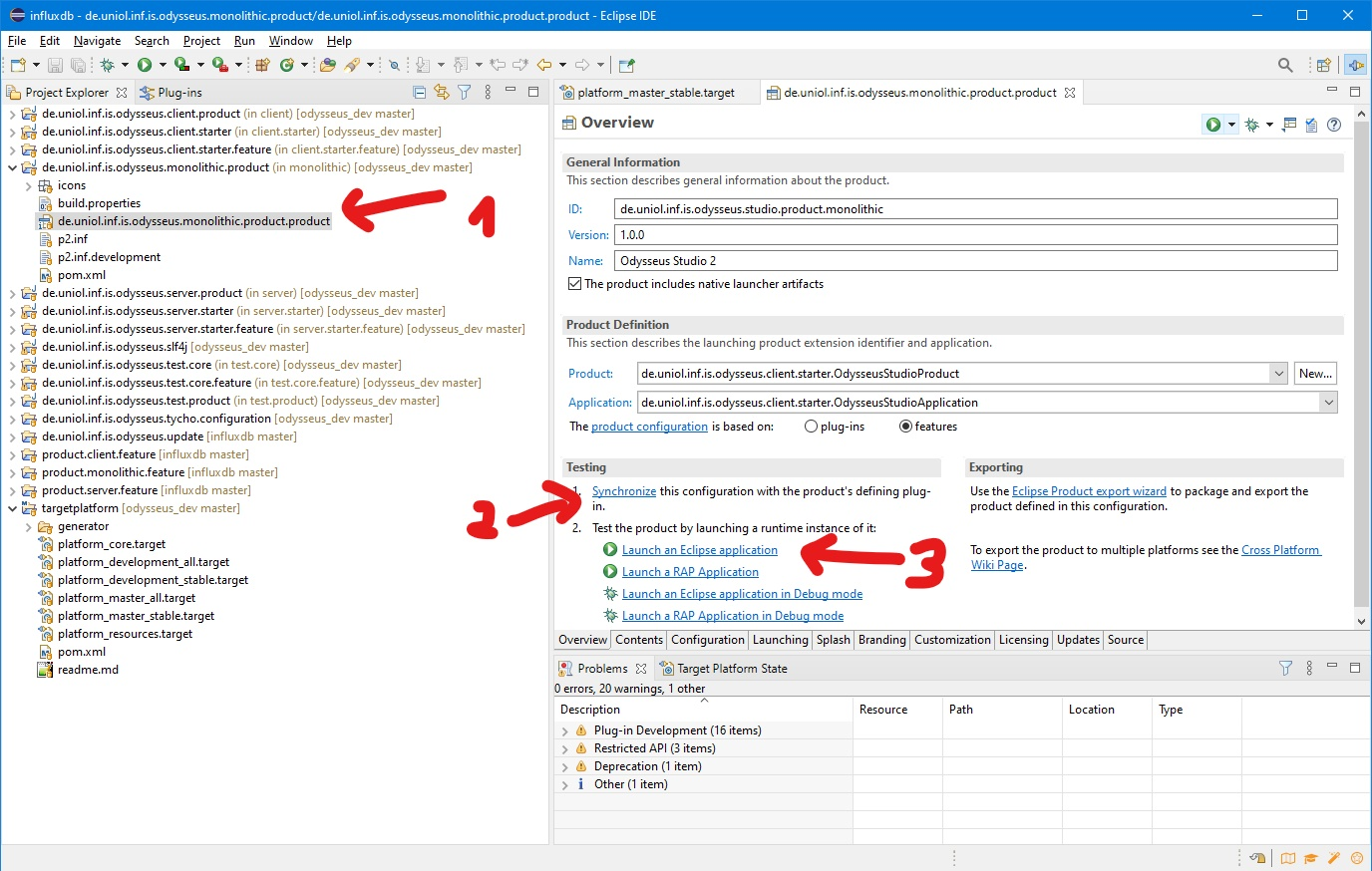The height and width of the screenshot is (871, 1372).
Task: Select the features radio button
Action: click(x=905, y=427)
